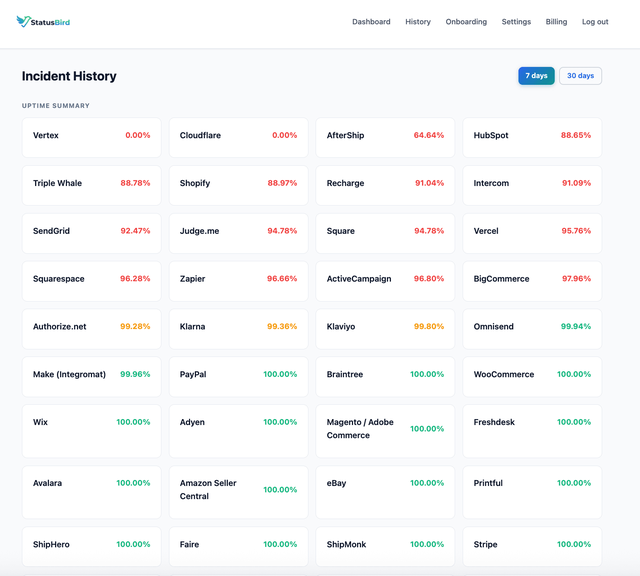
Task: Click Authorize.net's 99.28% uptime value
Action: 135,326
